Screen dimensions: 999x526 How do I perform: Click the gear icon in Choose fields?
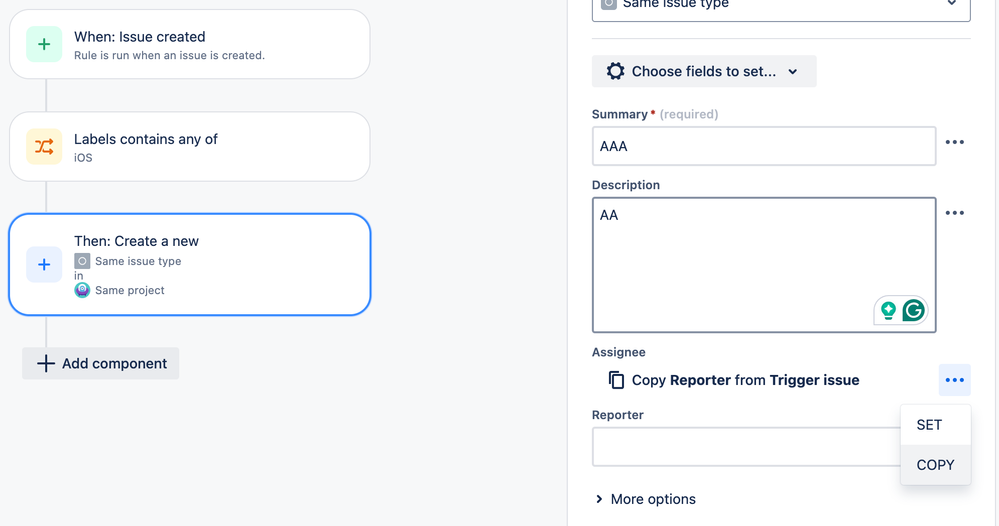pos(615,71)
